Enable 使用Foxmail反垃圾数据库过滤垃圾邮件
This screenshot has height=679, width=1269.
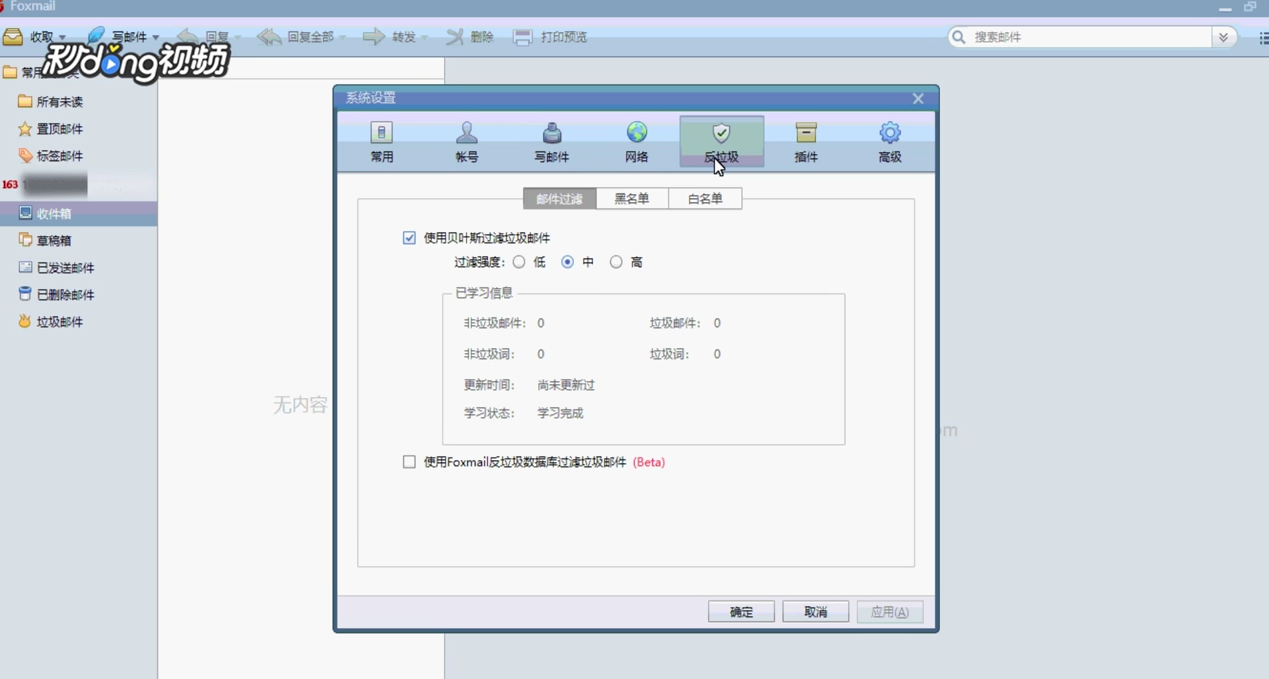click(x=409, y=461)
